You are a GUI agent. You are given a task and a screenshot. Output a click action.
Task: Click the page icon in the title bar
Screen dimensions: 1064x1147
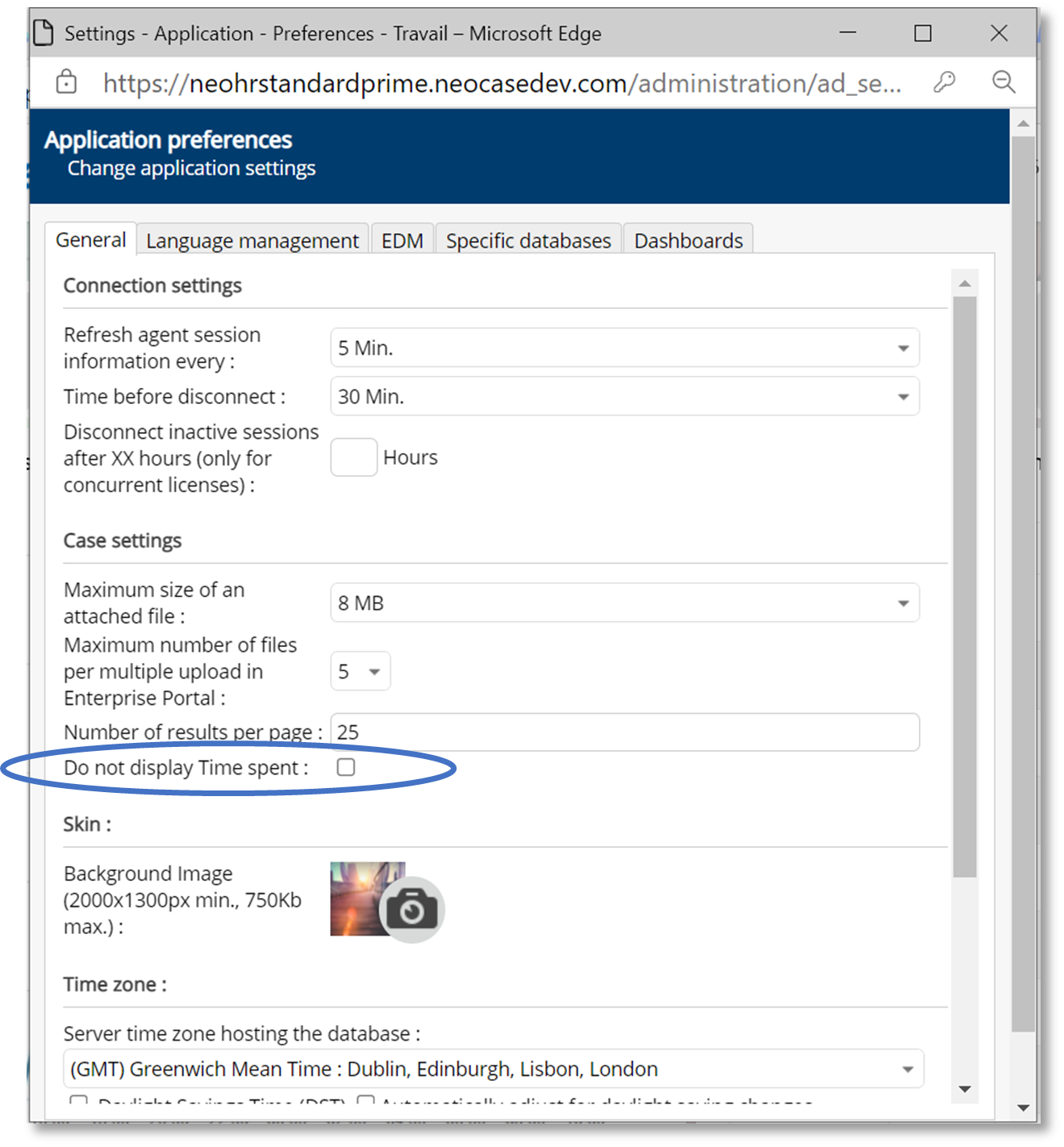coord(44,33)
